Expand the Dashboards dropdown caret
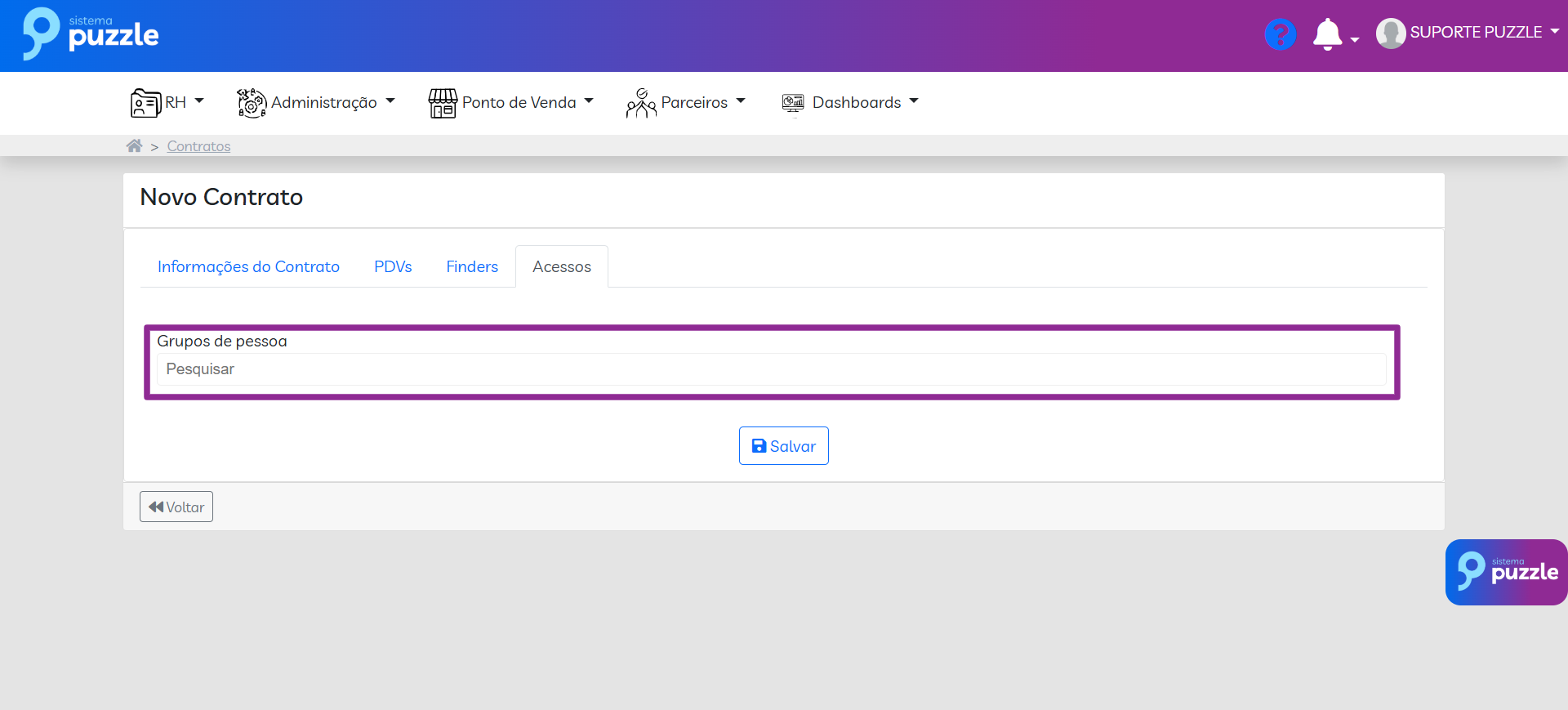 pos(914,101)
